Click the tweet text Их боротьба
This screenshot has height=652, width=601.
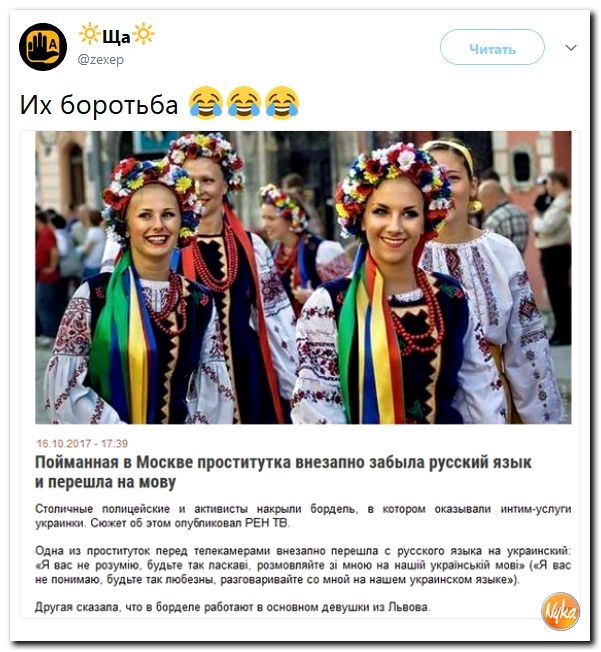pyautogui.click(x=99, y=104)
